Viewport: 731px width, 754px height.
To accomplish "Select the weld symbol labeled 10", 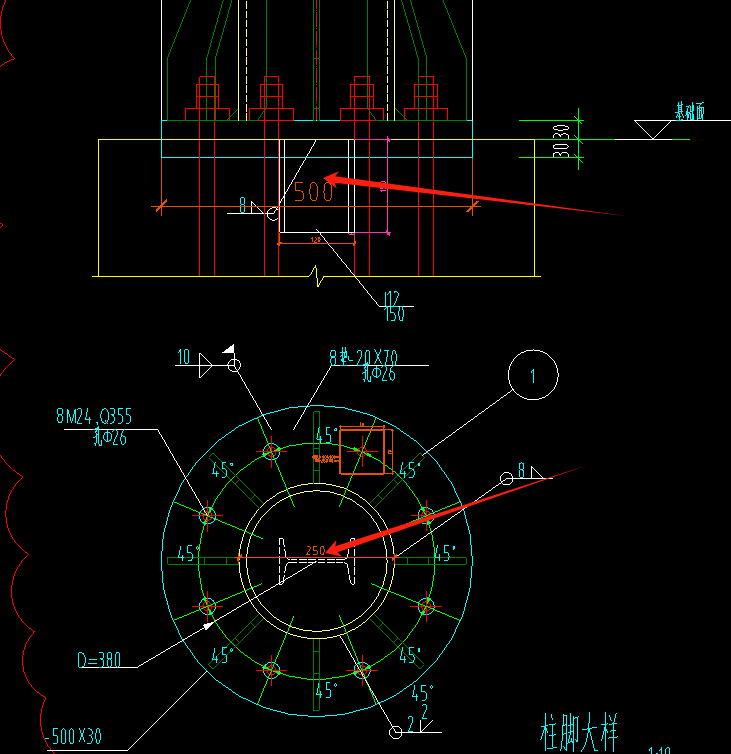I will pos(209,361).
